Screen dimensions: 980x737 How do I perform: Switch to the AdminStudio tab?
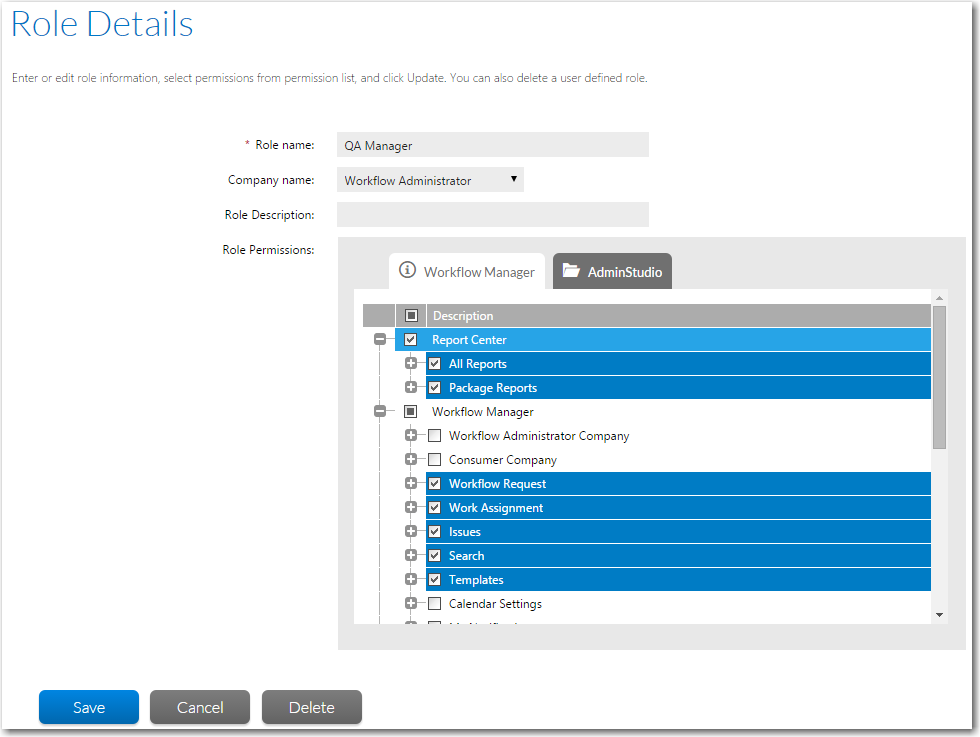pos(612,271)
